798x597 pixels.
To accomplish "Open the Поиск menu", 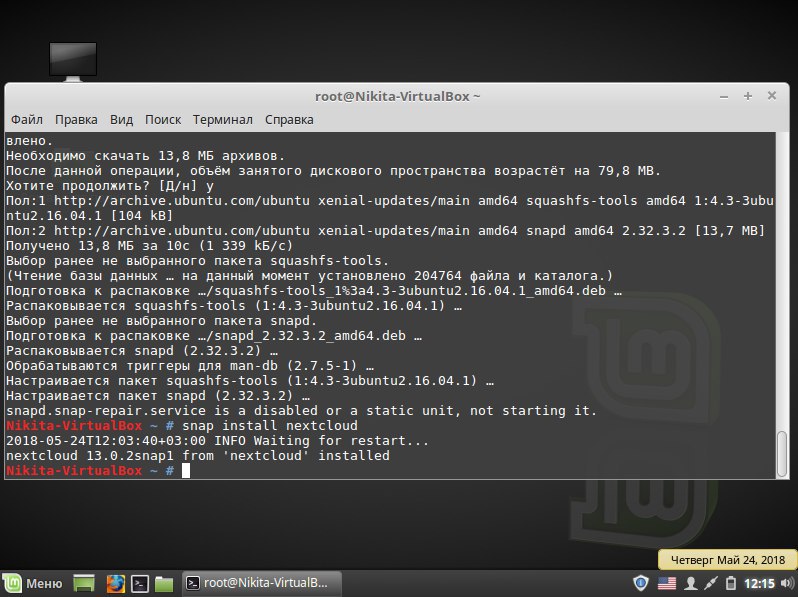I will [163, 120].
